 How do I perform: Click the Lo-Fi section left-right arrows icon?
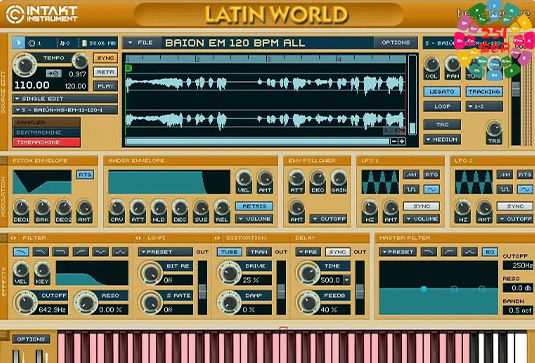pyautogui.click(x=139, y=238)
